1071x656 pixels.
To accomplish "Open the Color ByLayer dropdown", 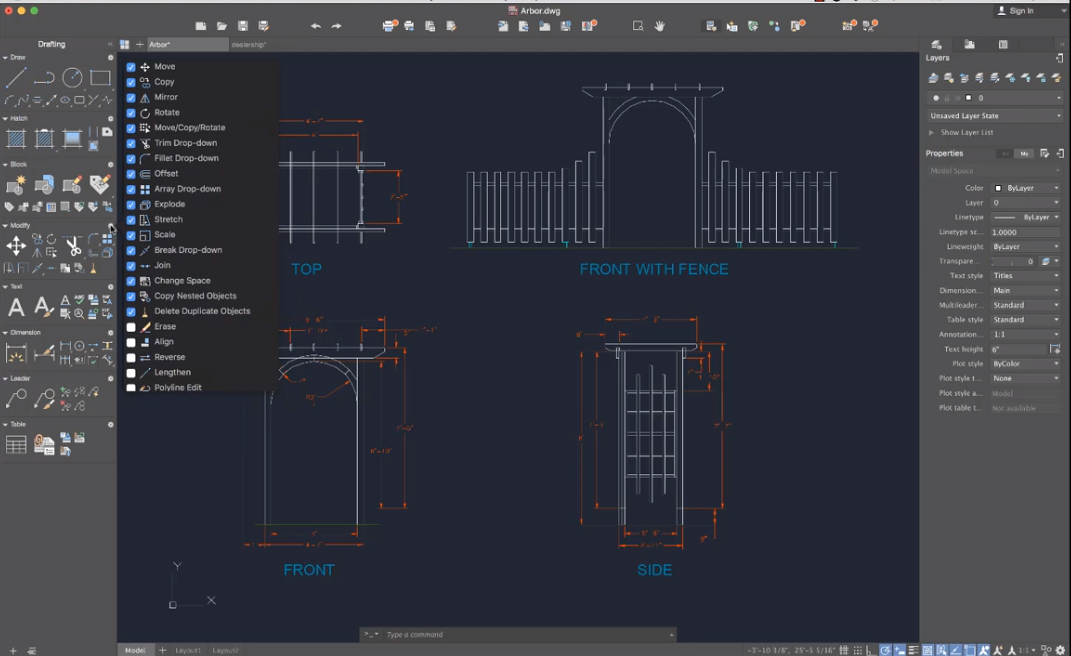I will (1027, 188).
